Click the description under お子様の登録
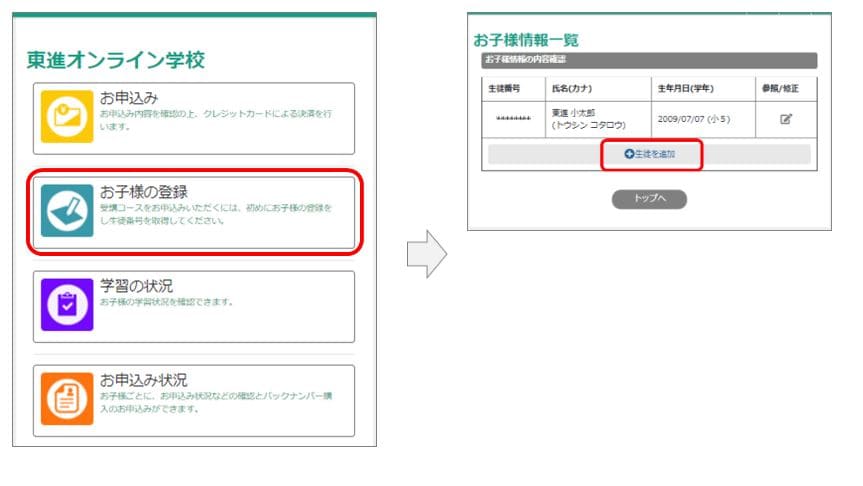Screen dimensions: 863x486 [216, 214]
